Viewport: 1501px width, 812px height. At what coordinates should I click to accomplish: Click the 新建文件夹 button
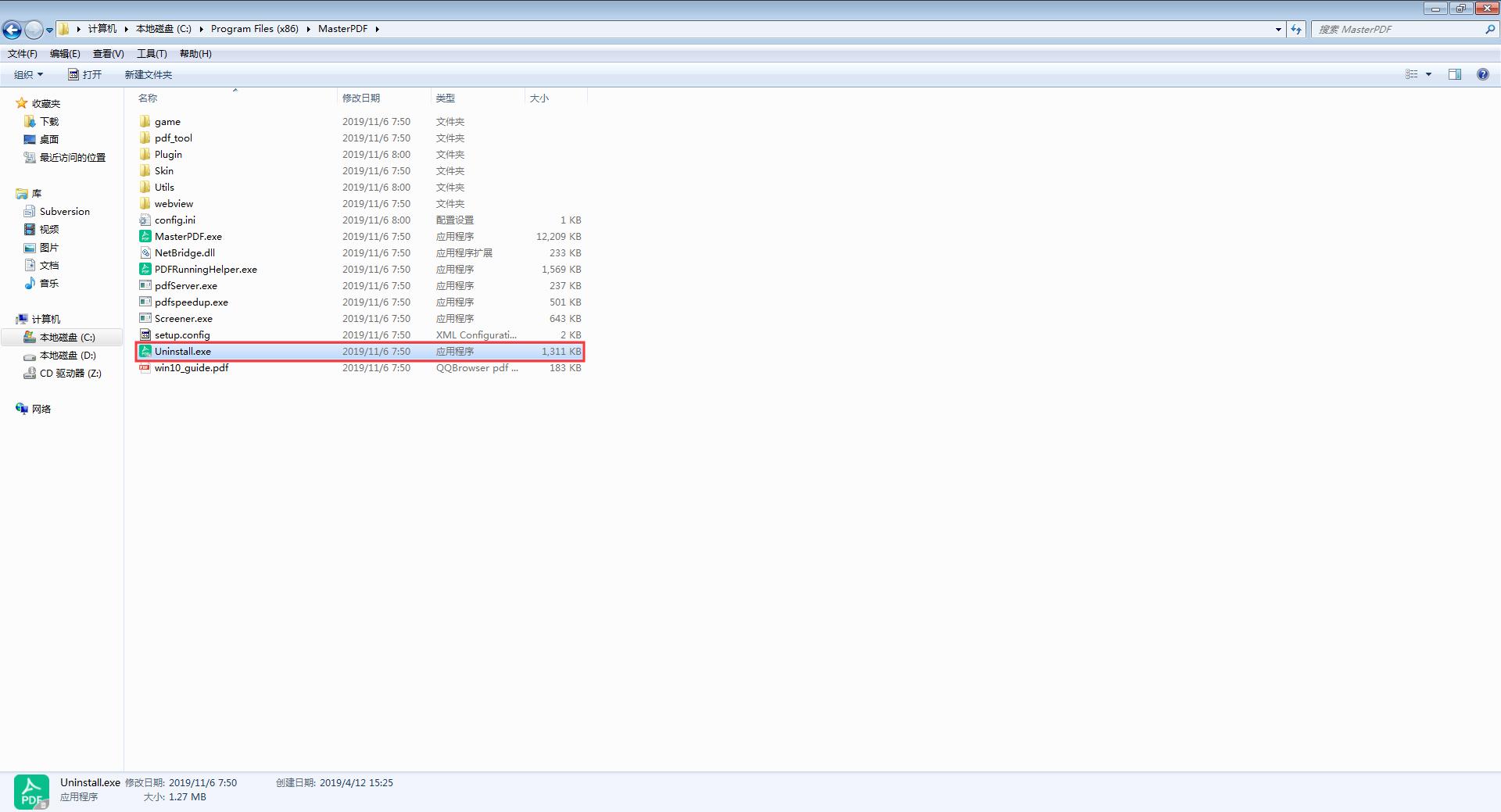point(148,74)
